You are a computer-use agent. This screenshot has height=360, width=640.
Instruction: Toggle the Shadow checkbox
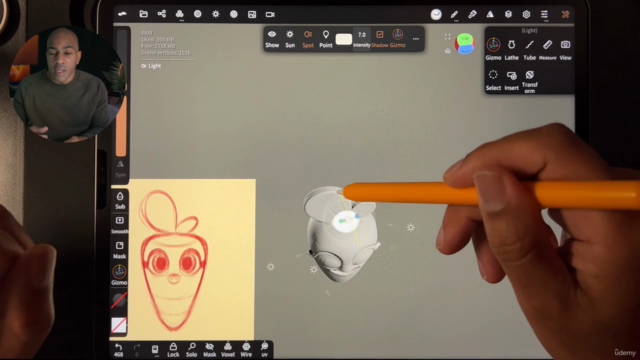[380, 39]
